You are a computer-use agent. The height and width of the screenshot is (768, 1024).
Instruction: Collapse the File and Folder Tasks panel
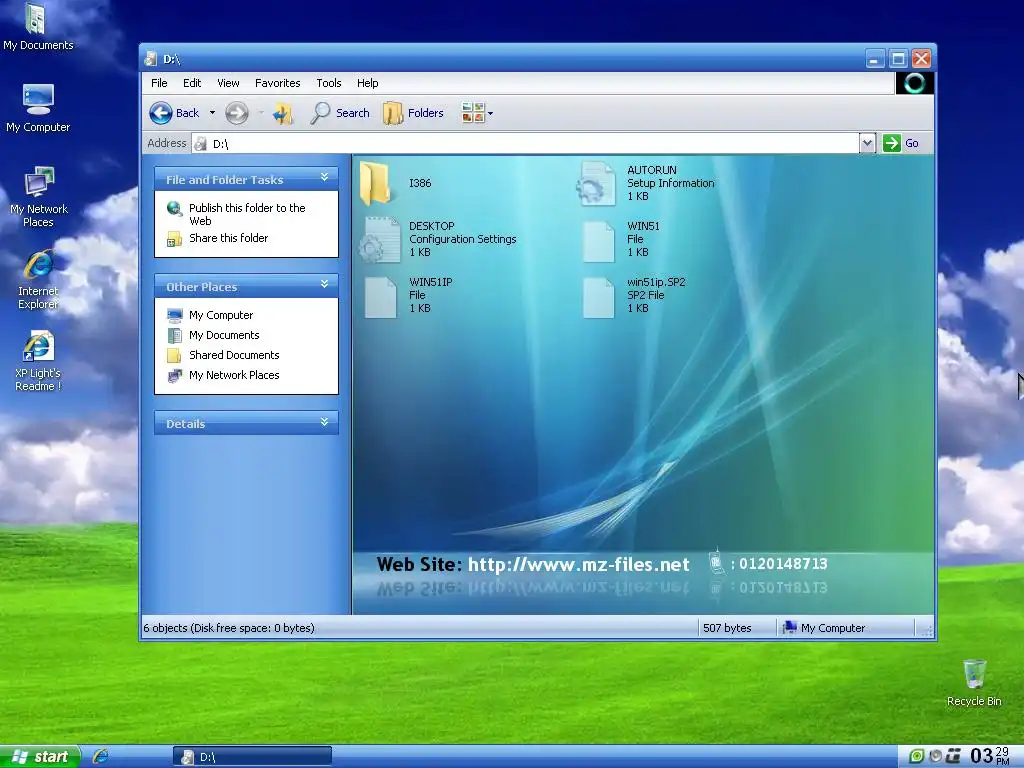324,177
